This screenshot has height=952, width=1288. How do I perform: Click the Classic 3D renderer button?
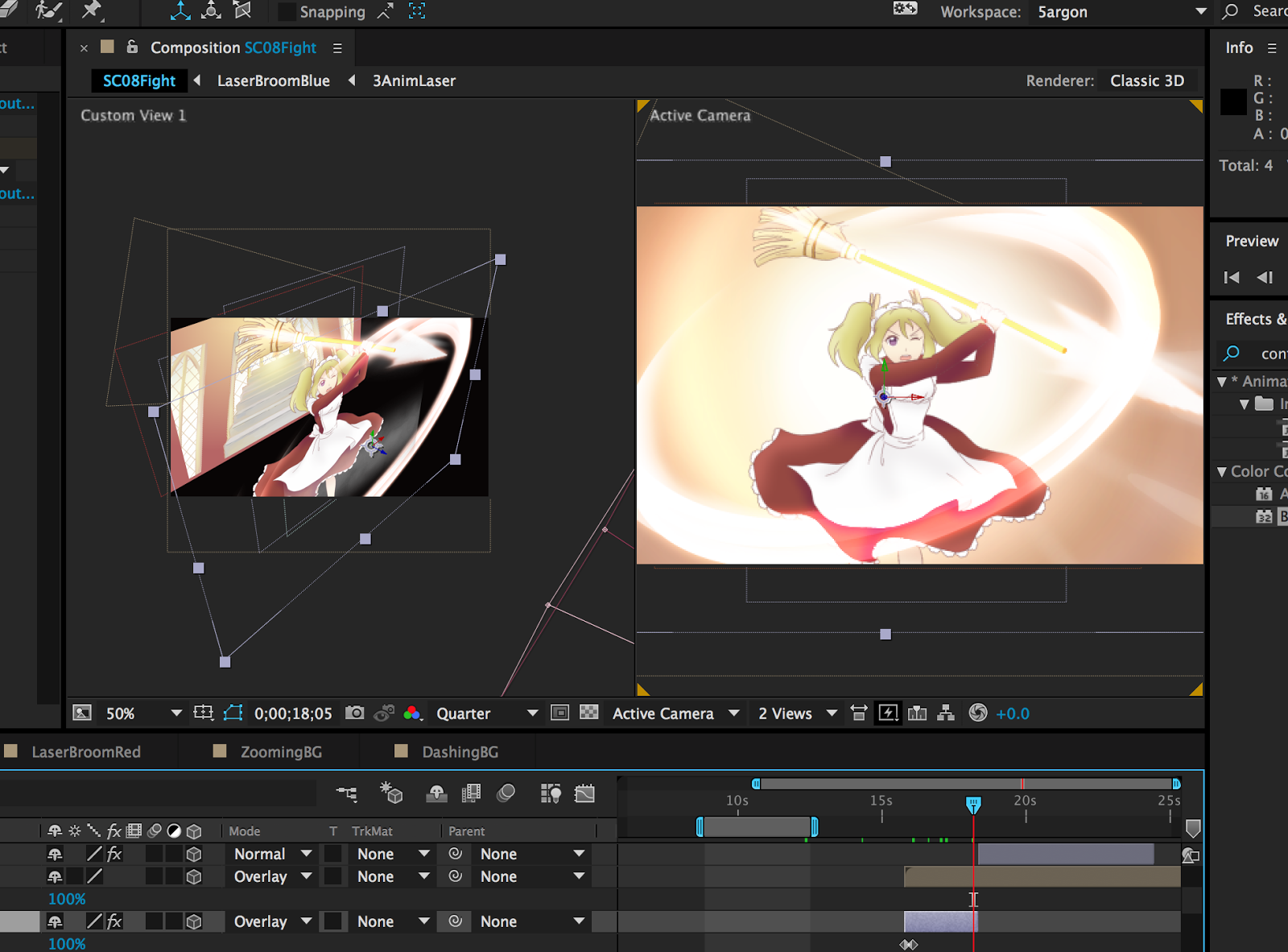[x=1147, y=81]
